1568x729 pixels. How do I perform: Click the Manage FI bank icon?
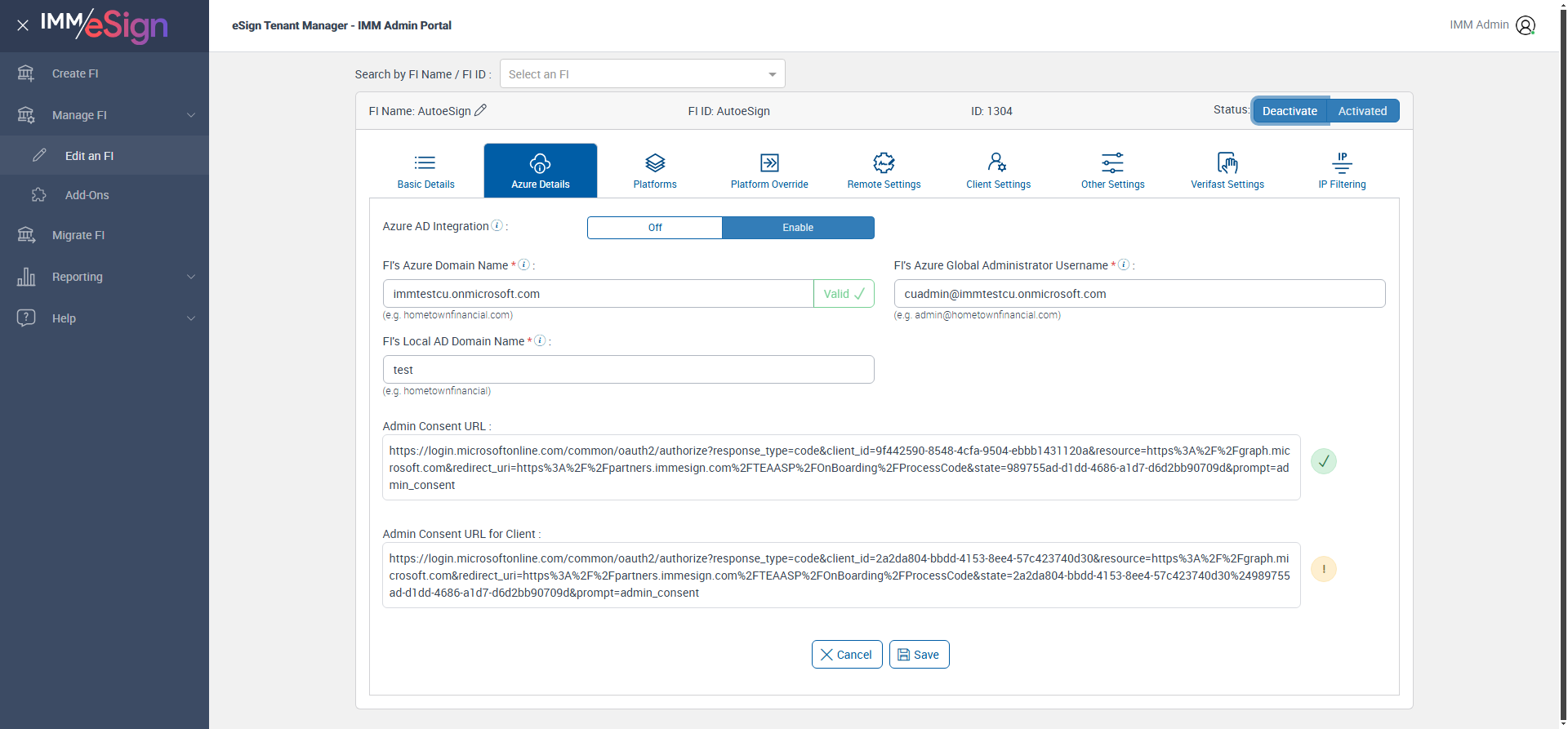26,115
